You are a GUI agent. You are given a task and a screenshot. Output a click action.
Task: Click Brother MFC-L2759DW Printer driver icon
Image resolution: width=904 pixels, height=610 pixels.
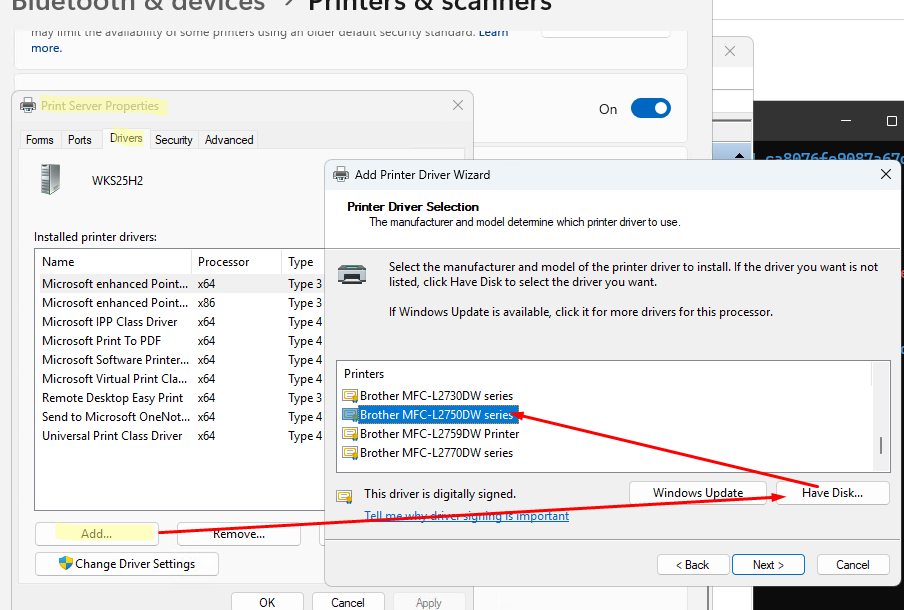coord(349,434)
